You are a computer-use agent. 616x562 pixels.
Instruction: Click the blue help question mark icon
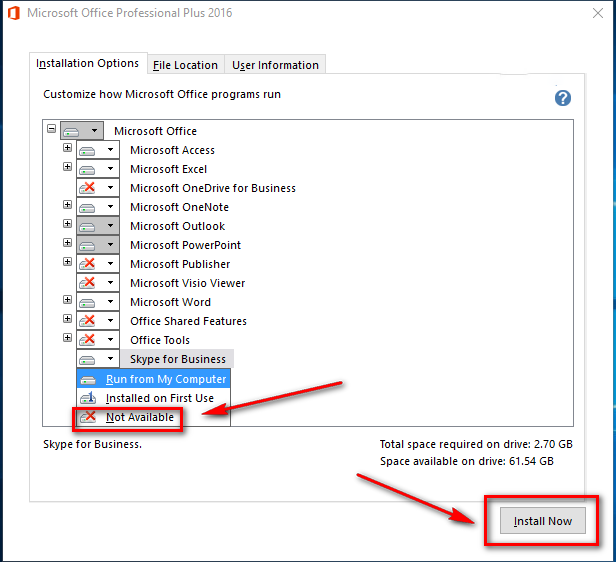tap(563, 98)
